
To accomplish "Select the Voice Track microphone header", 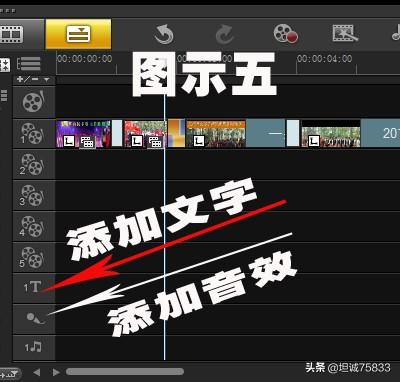I will (34, 319).
